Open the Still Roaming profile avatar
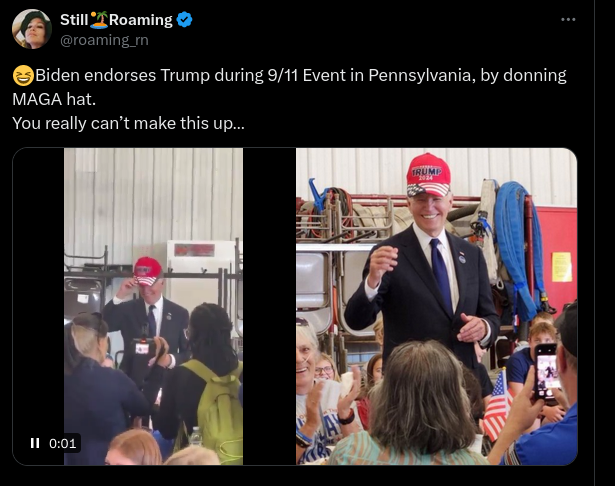Viewport: 615px width, 486px height. [32, 29]
